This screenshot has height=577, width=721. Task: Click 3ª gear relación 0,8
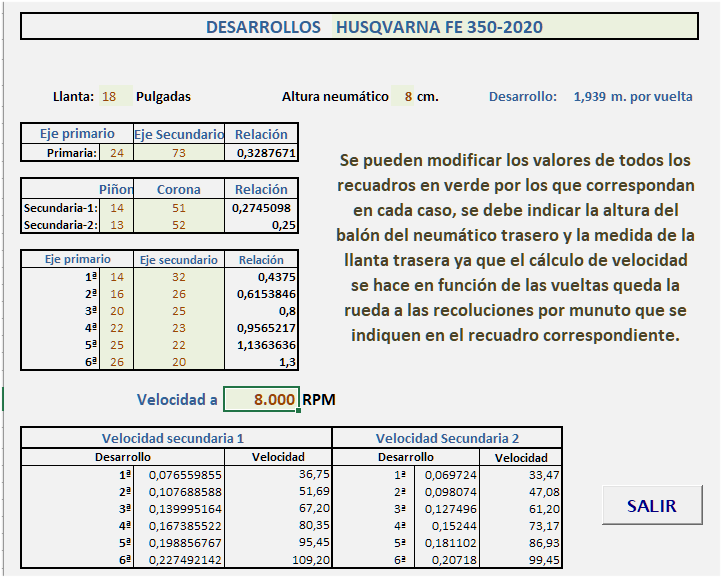point(287,311)
